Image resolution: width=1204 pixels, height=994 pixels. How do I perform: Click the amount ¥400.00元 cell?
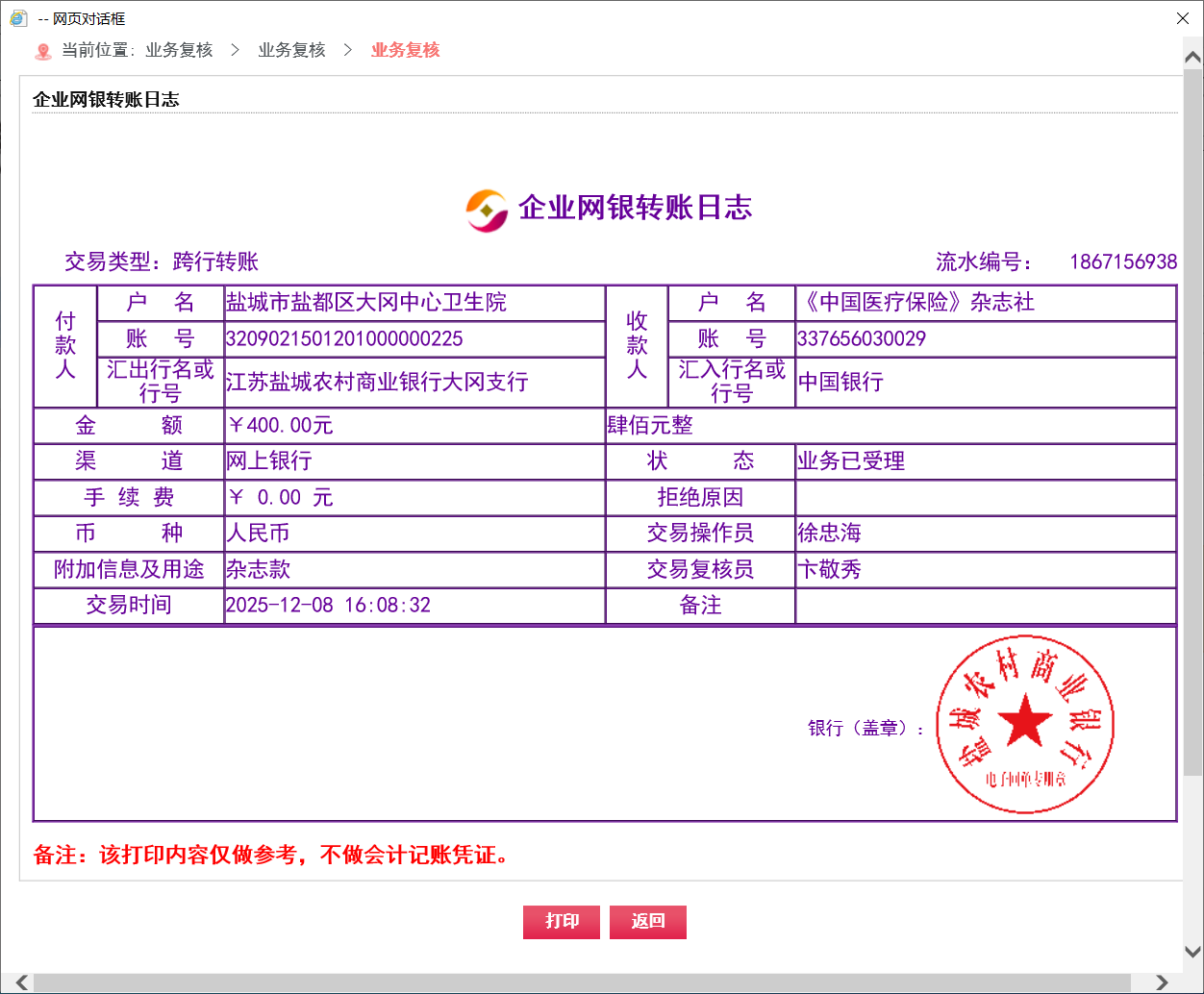[280, 426]
